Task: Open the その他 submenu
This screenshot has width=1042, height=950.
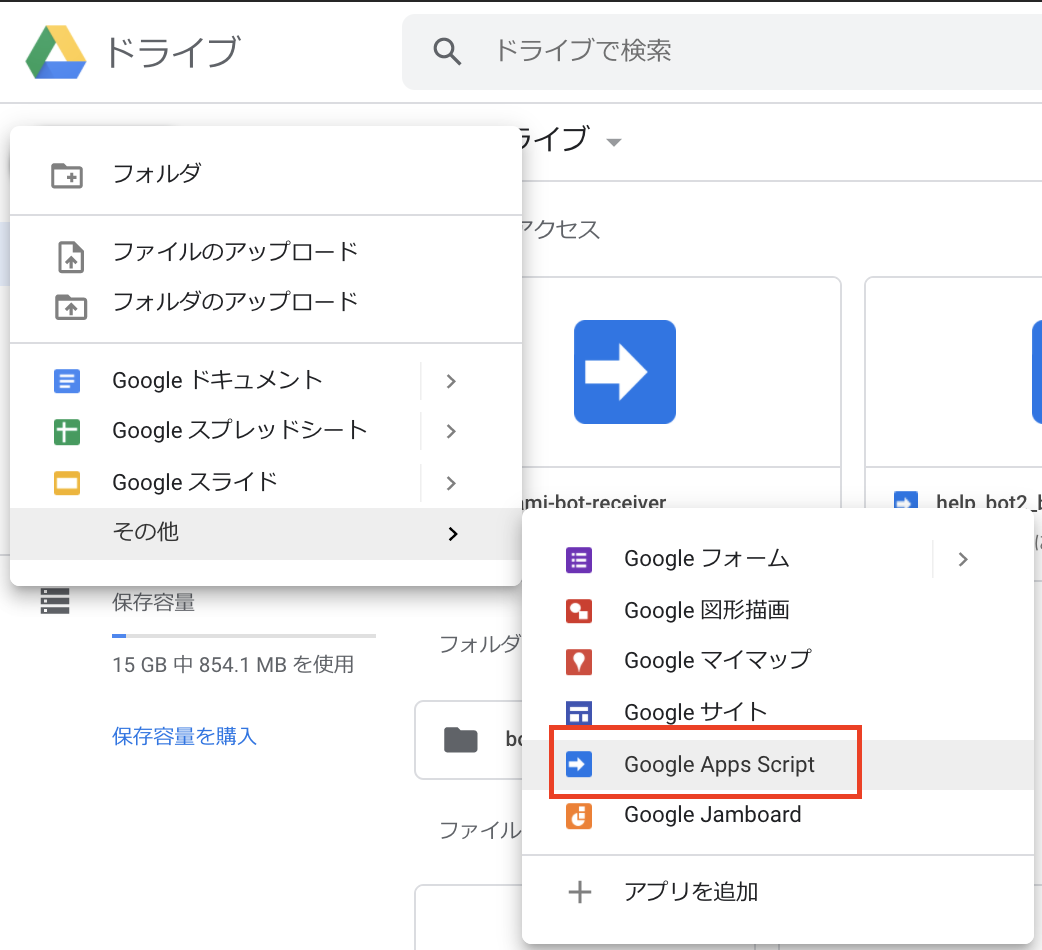Action: pyautogui.click(x=146, y=533)
